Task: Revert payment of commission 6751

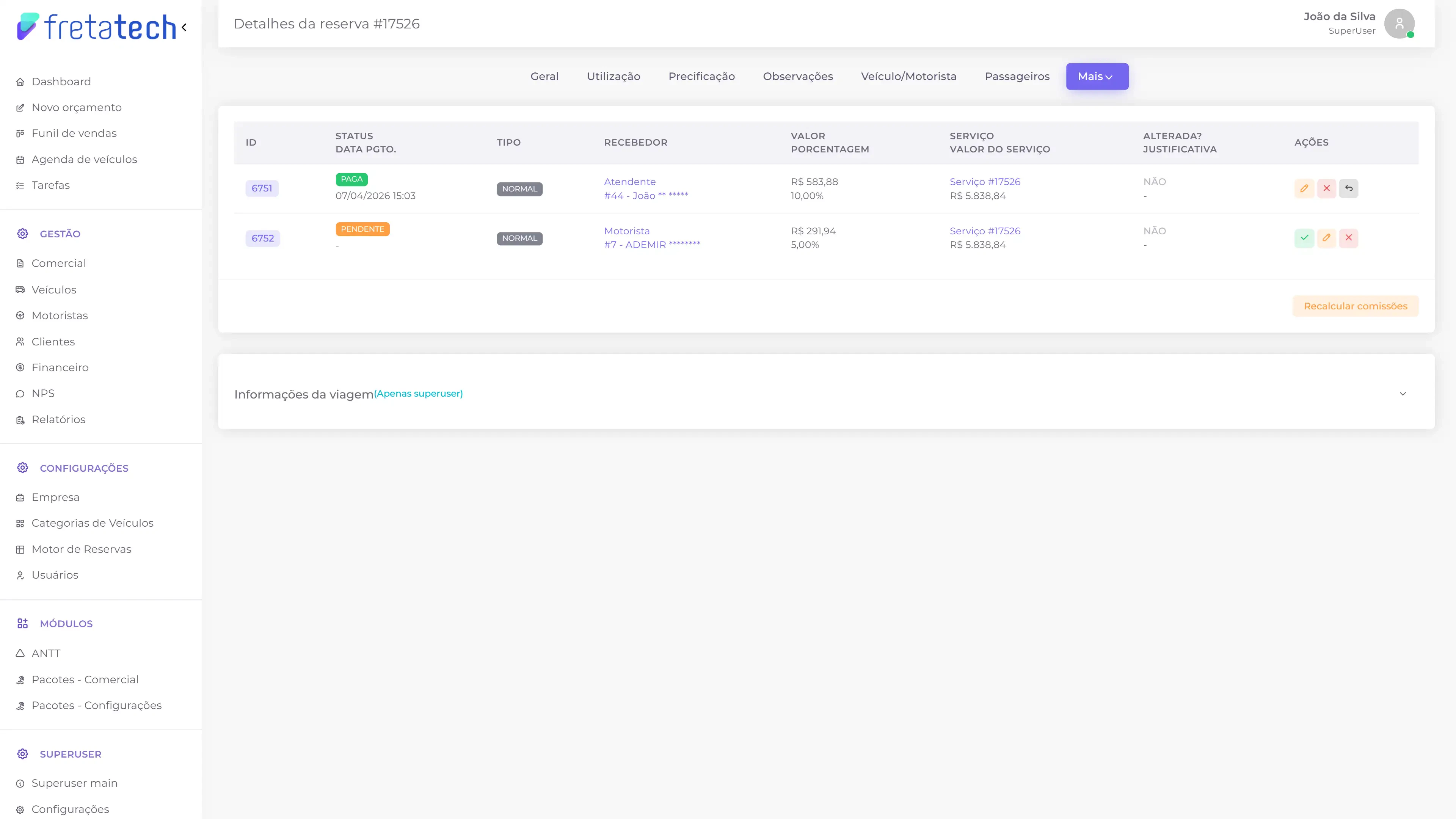Action: pyautogui.click(x=1349, y=188)
